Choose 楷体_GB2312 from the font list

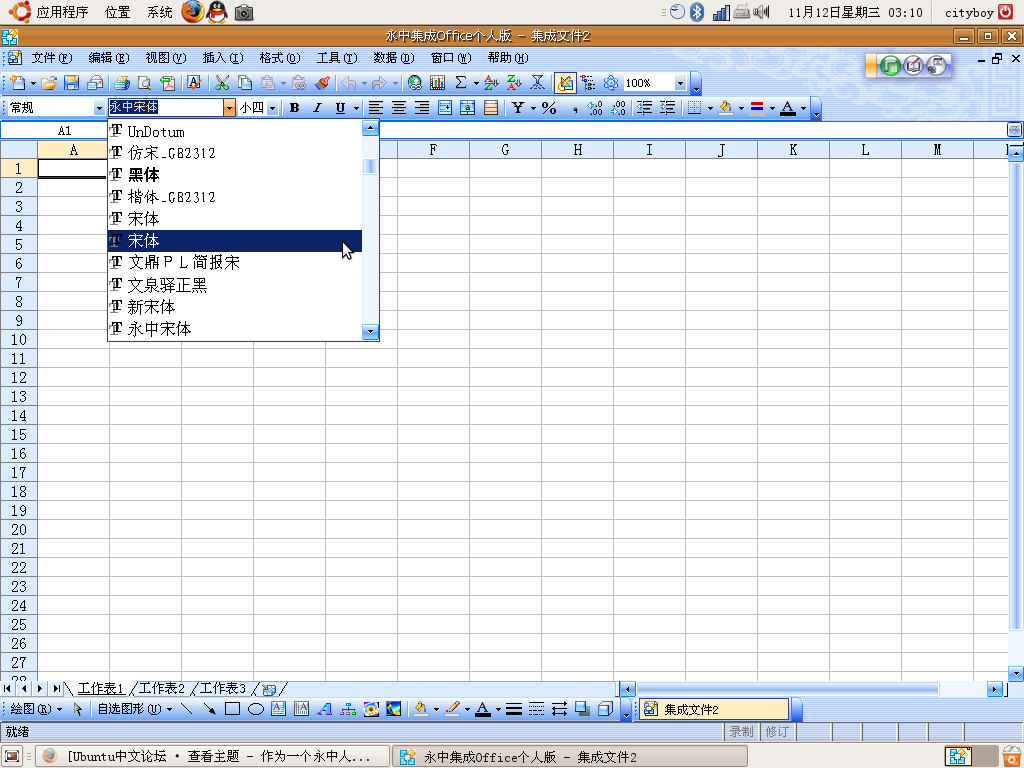click(x=235, y=197)
